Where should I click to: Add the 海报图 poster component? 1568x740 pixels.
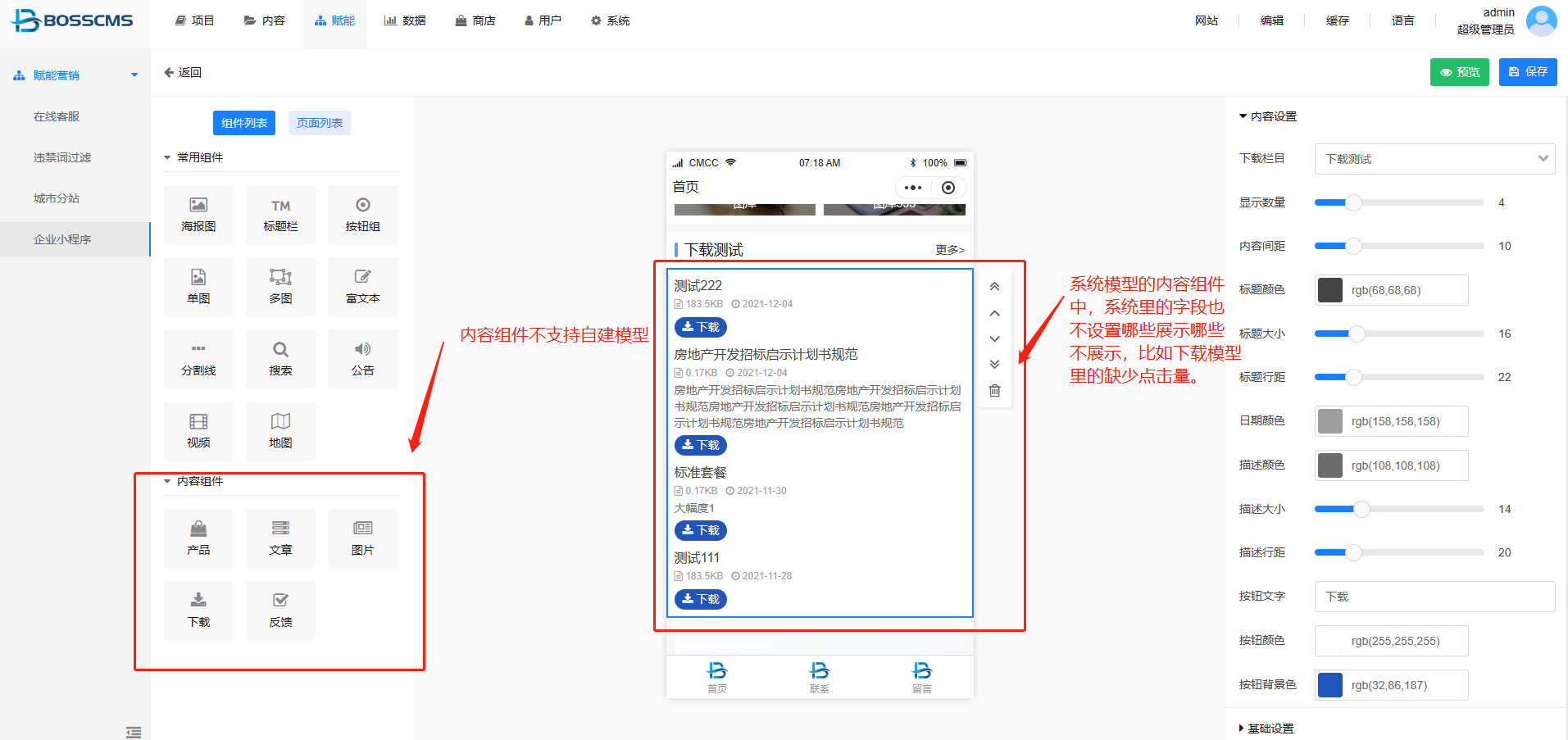tap(198, 215)
